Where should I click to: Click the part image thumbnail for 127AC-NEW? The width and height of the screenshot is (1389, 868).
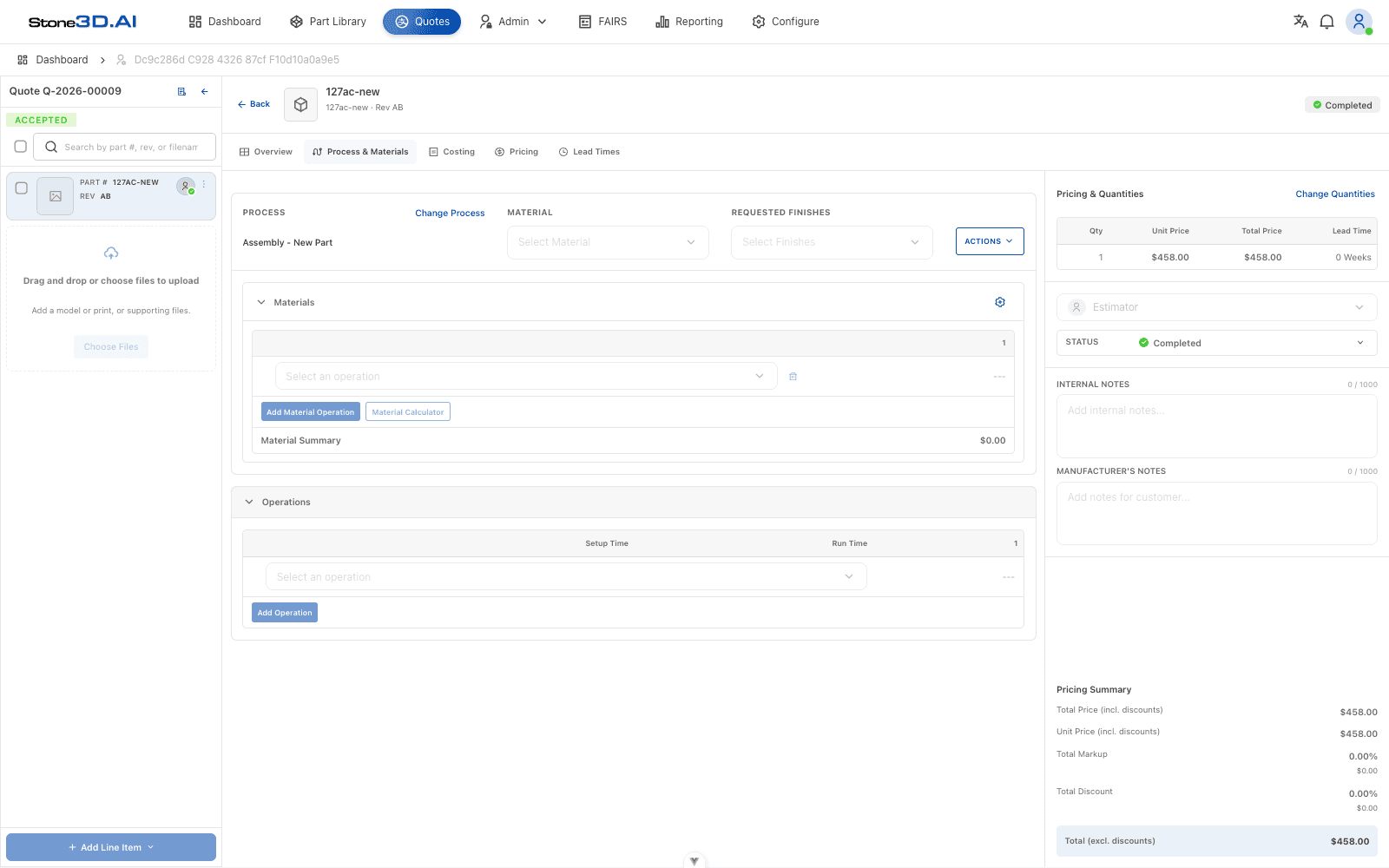[56, 196]
